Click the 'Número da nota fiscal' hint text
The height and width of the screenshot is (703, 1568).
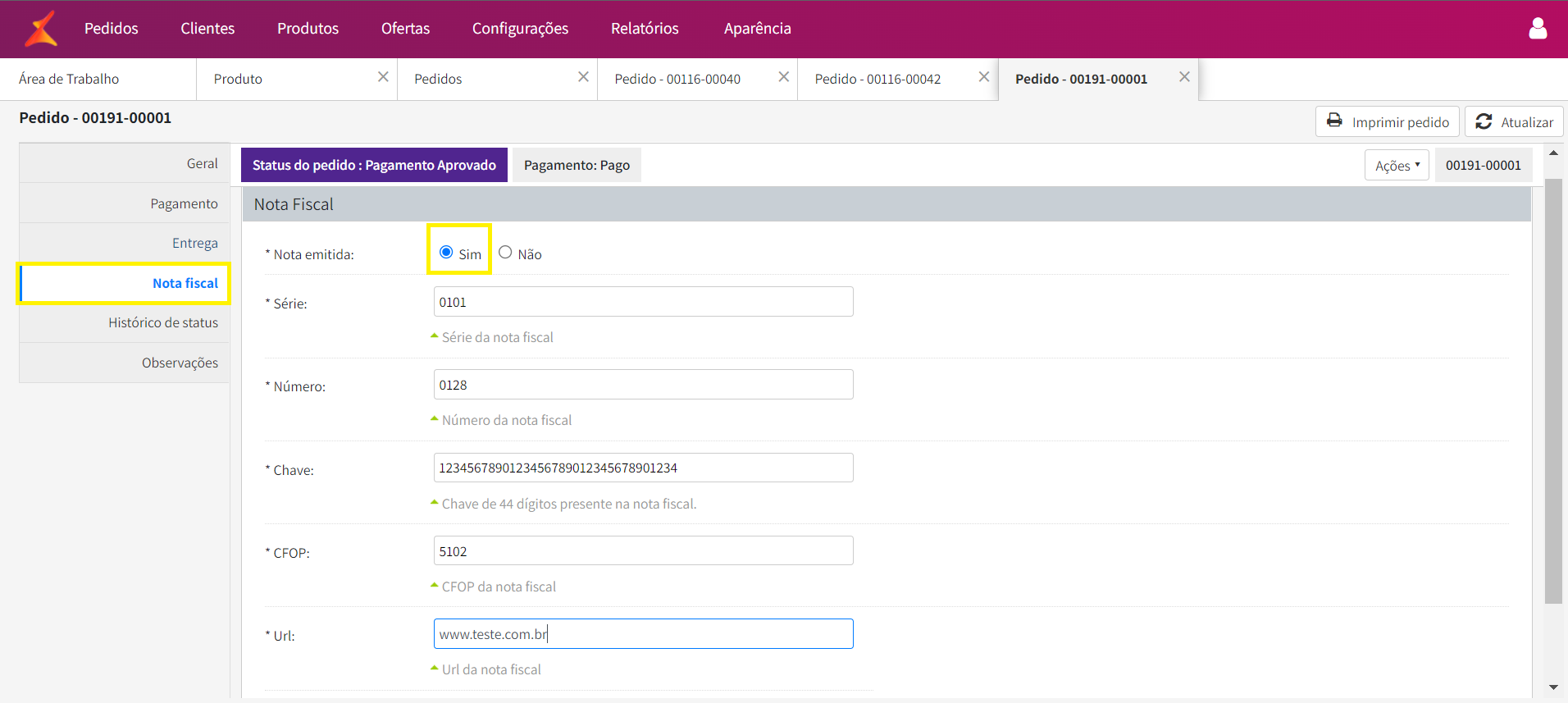506,420
